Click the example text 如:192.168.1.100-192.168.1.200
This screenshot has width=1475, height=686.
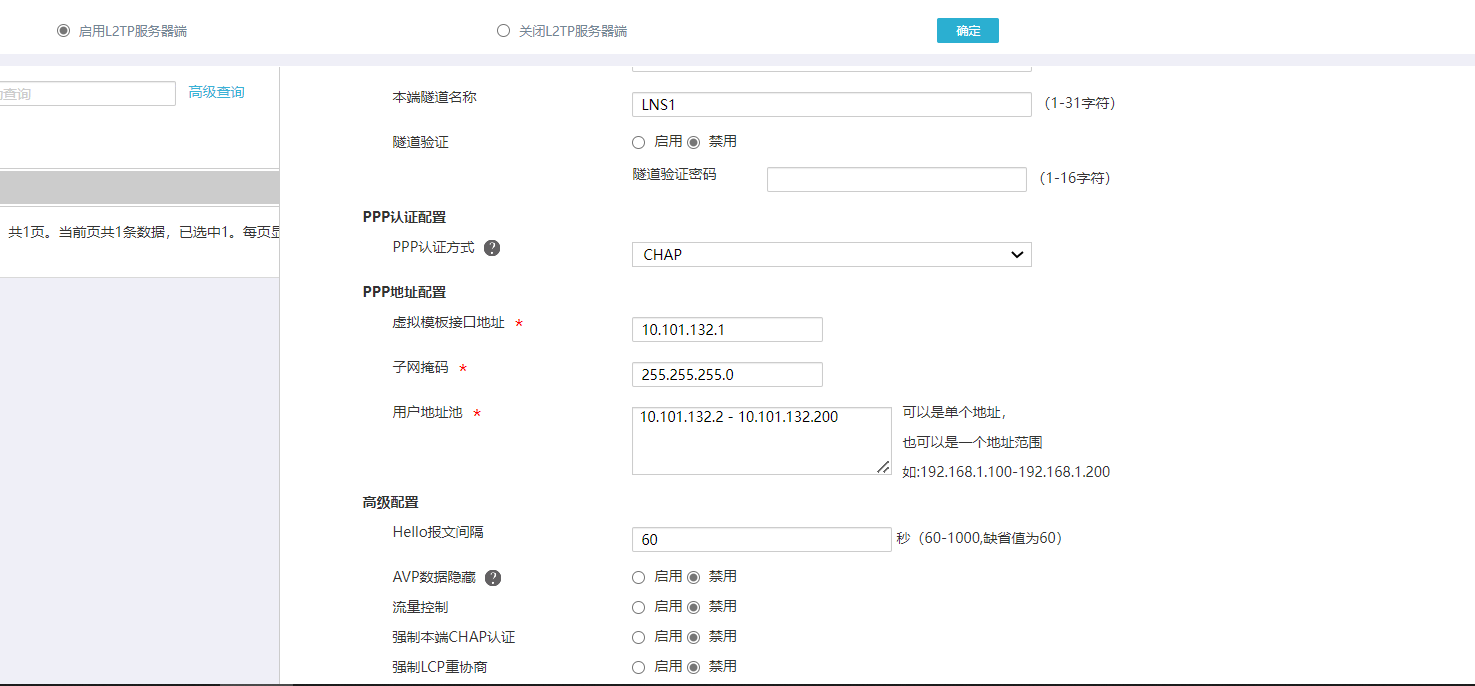pyautogui.click(x=1006, y=472)
